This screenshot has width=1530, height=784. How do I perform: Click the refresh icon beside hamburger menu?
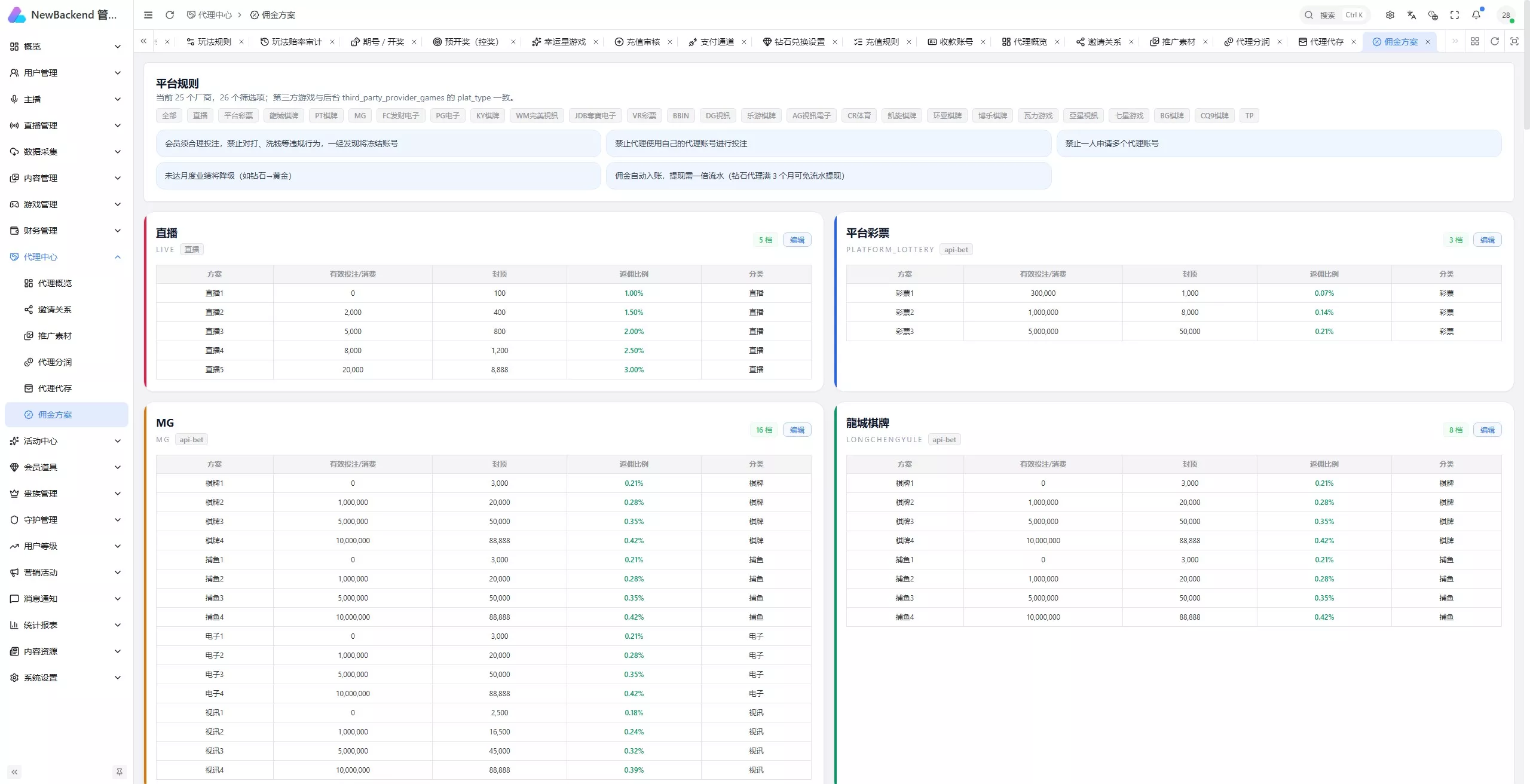tap(170, 15)
